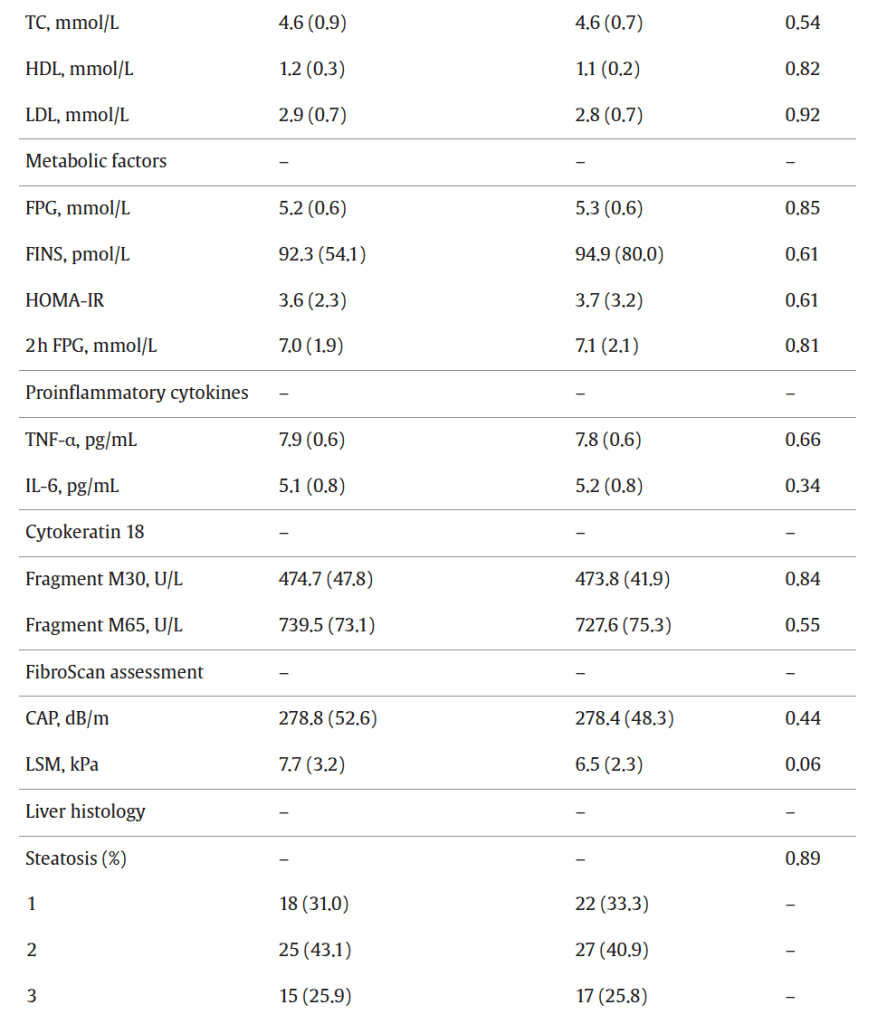Select the "TNF-α, pg/mL" row label
Image resolution: width=887 pixels, height=1024 pixels.
[x=81, y=440]
